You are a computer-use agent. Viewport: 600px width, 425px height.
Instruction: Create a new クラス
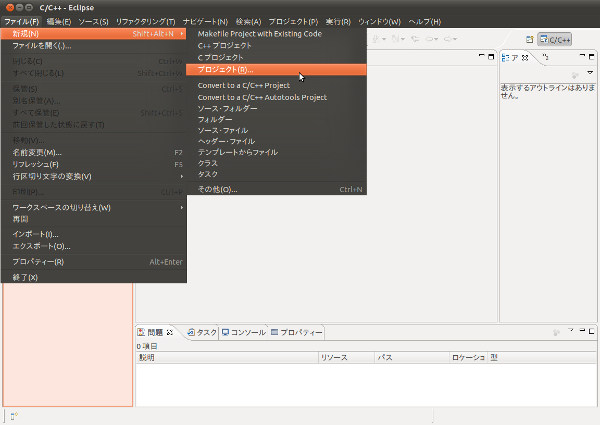click(276, 163)
